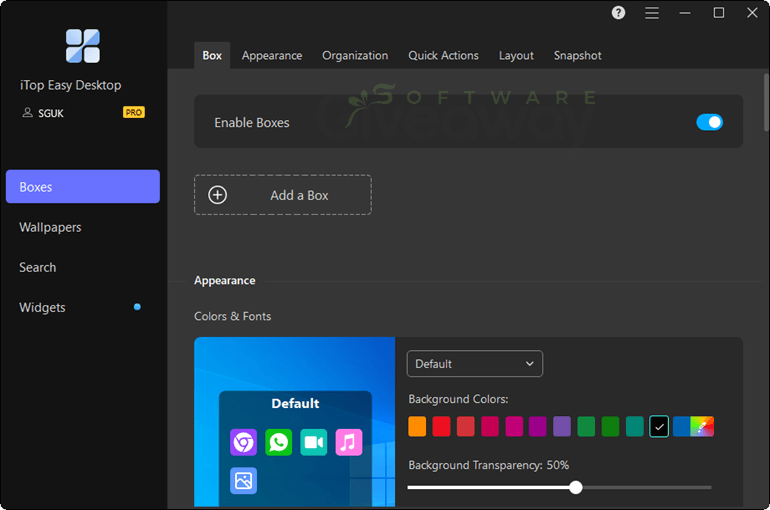Viewport: 770px width, 510px height.
Task: Click the Background Transparency slider handle
Action: [x=576, y=487]
